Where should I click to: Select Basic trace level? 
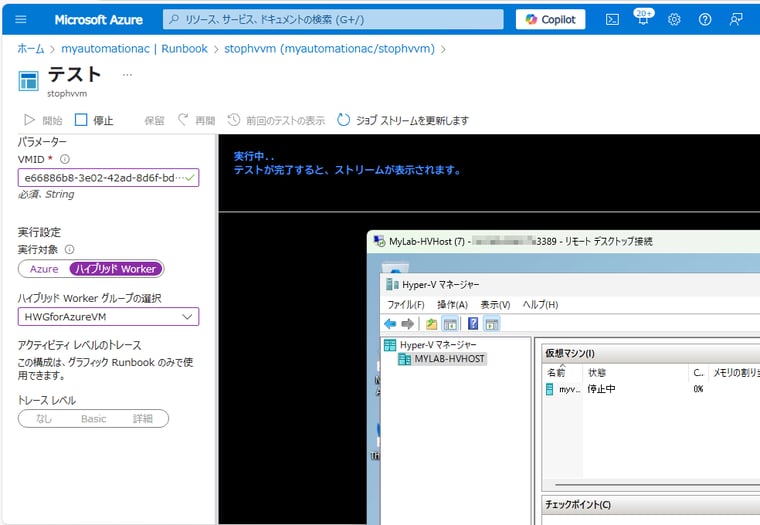click(94, 418)
